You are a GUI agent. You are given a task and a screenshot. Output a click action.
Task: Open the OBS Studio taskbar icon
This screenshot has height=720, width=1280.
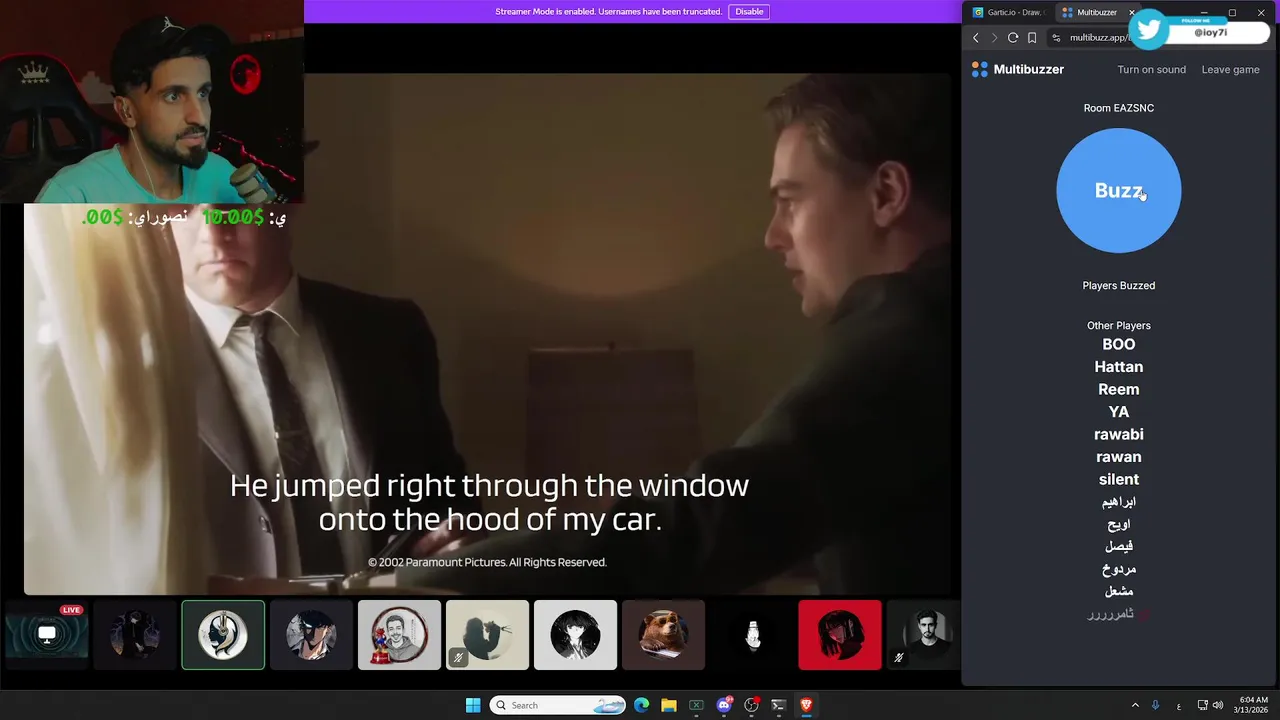[751, 705]
